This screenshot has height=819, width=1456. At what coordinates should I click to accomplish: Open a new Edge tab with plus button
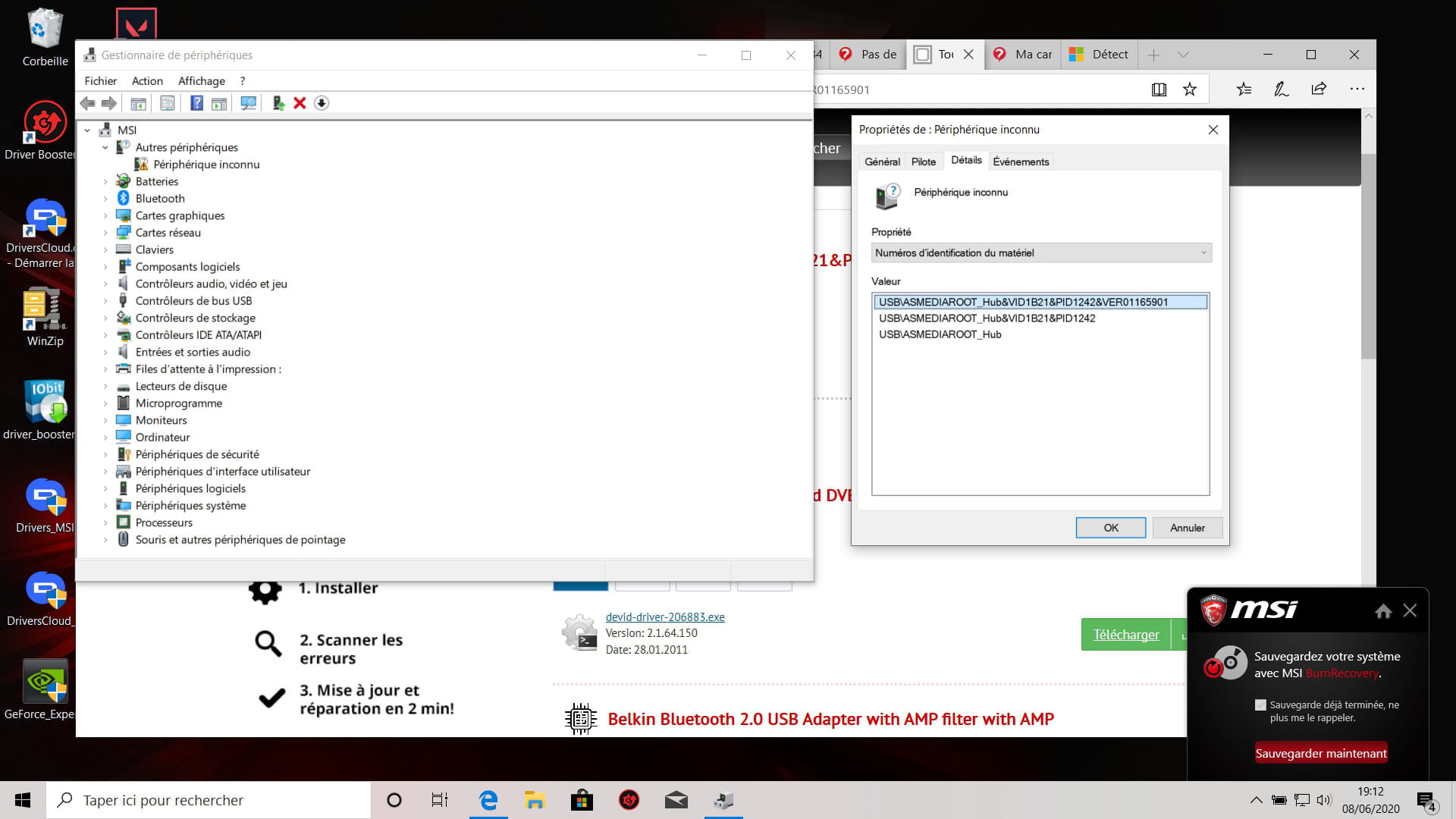pyautogui.click(x=1153, y=55)
